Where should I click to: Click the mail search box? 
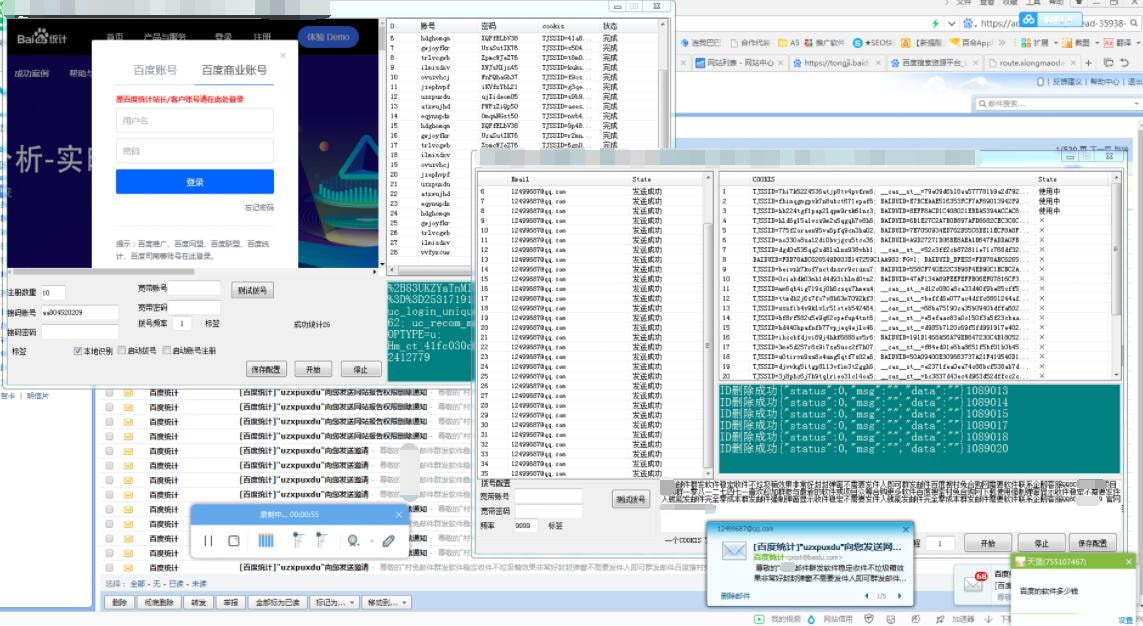1058,104
